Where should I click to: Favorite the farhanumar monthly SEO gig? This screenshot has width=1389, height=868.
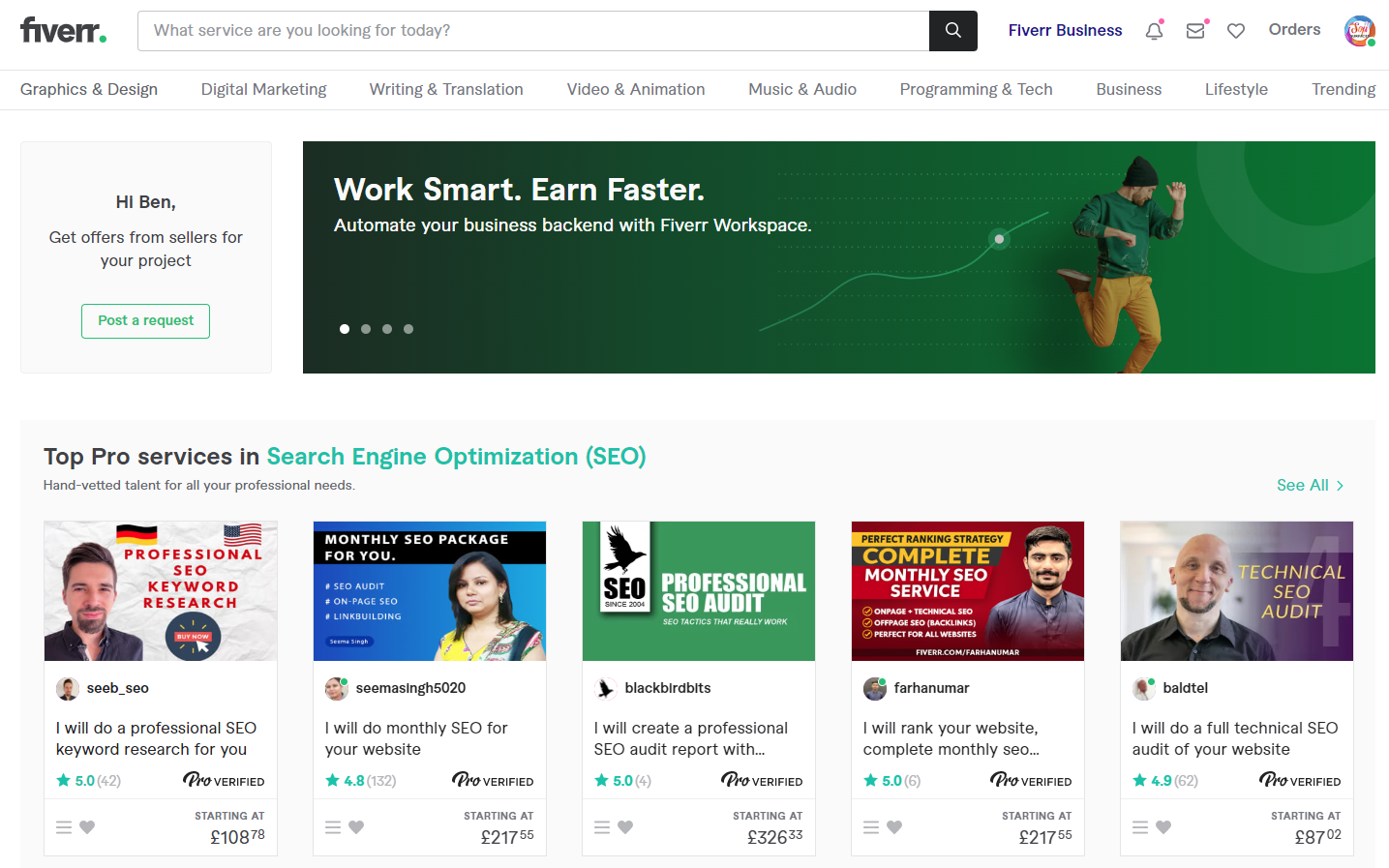point(894,827)
